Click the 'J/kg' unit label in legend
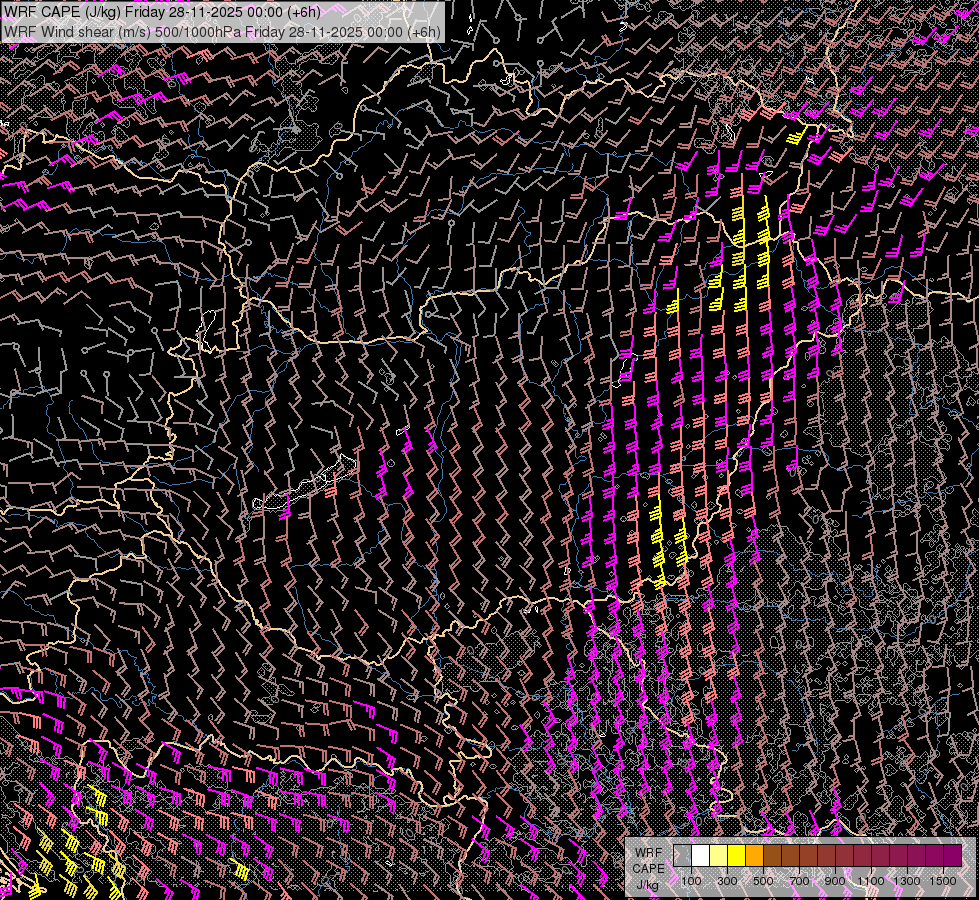This screenshot has width=979, height=900. (x=648, y=886)
